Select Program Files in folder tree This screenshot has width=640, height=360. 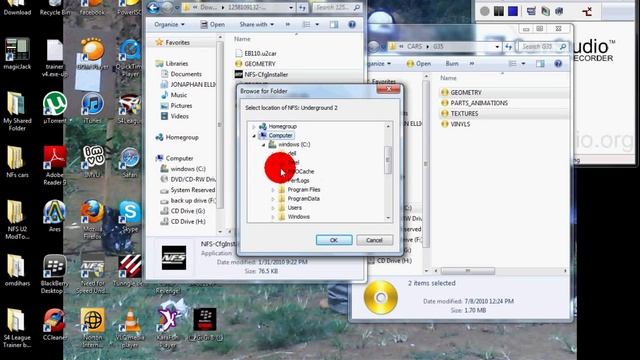coord(304,190)
